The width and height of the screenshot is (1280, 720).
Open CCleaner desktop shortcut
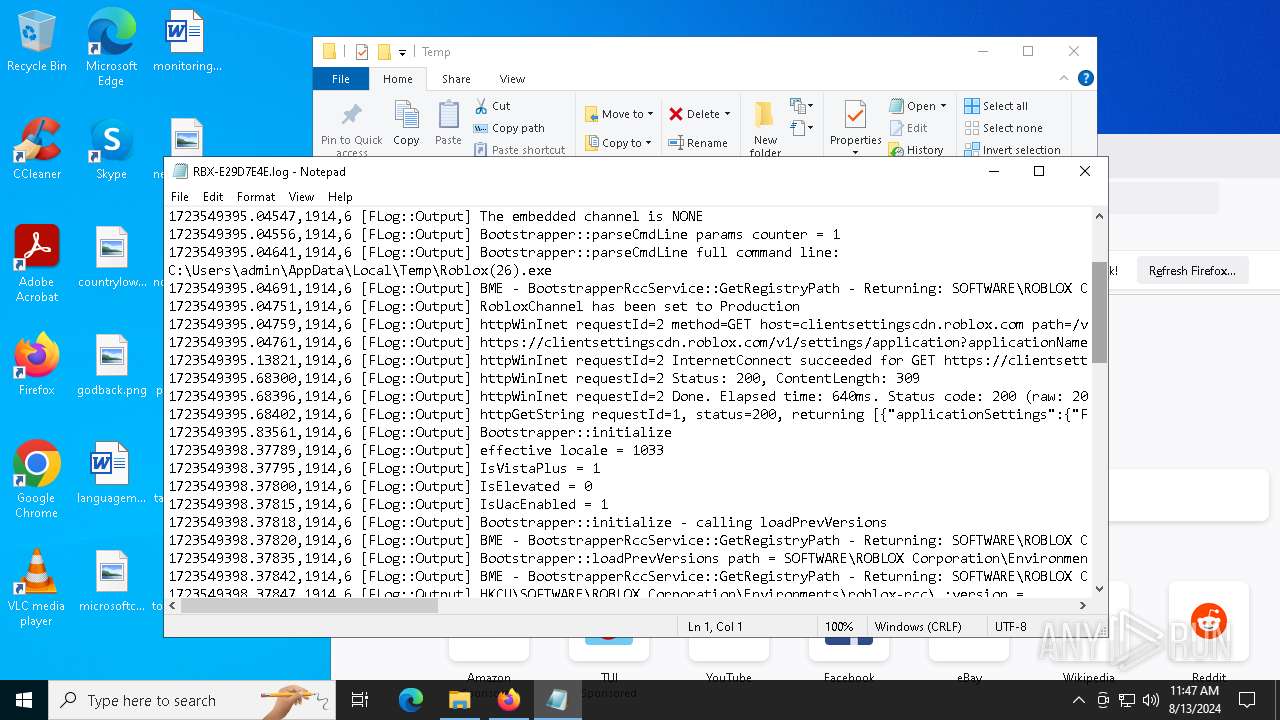point(37,149)
